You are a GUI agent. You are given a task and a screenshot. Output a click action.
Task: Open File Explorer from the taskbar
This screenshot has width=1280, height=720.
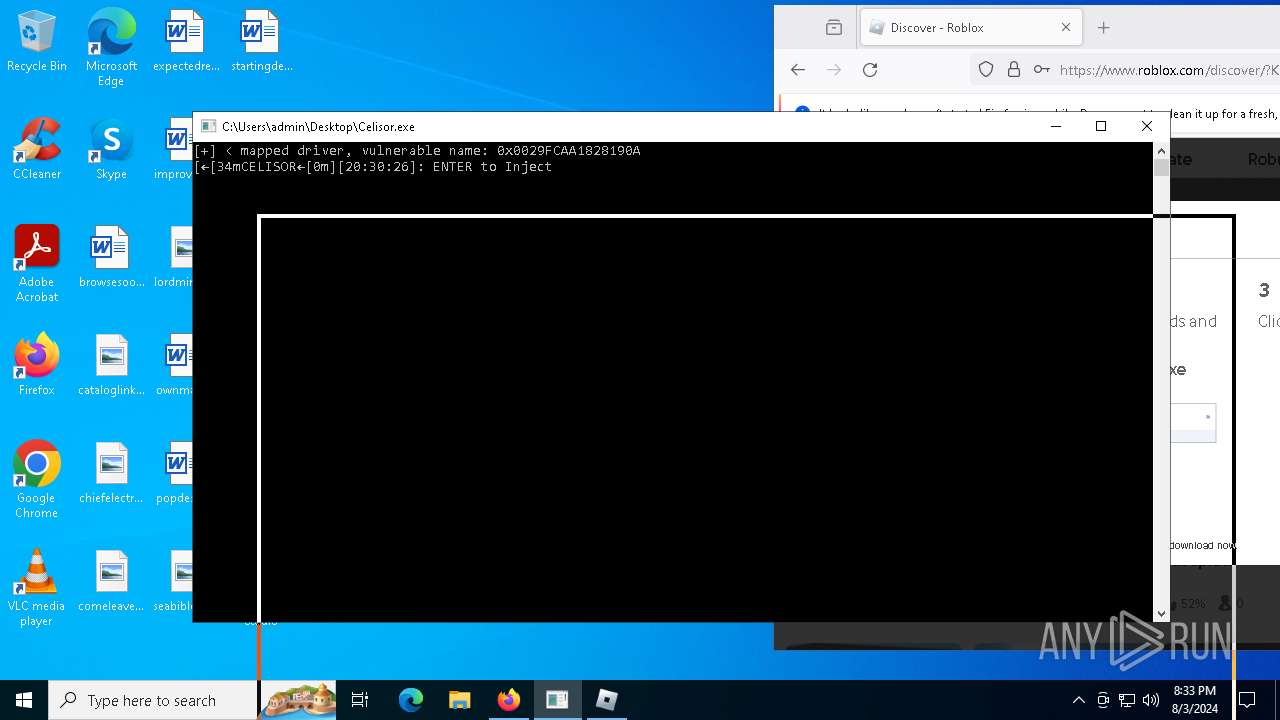click(x=459, y=700)
